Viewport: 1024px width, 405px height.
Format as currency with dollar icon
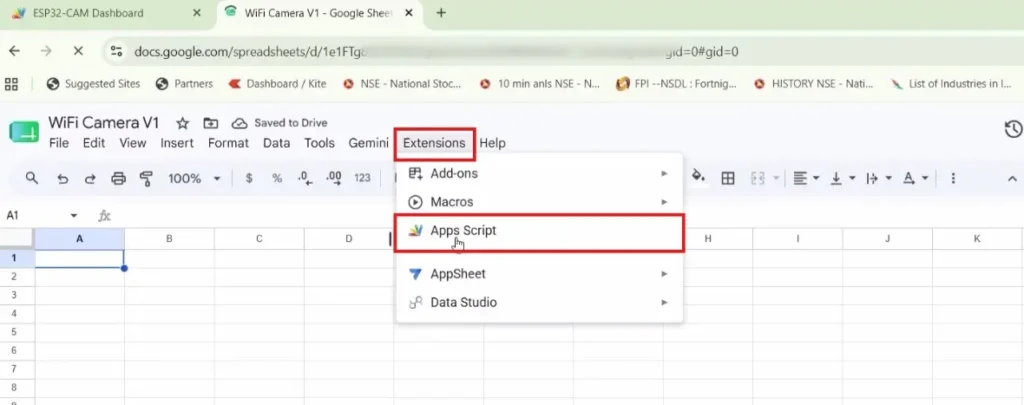click(249, 178)
